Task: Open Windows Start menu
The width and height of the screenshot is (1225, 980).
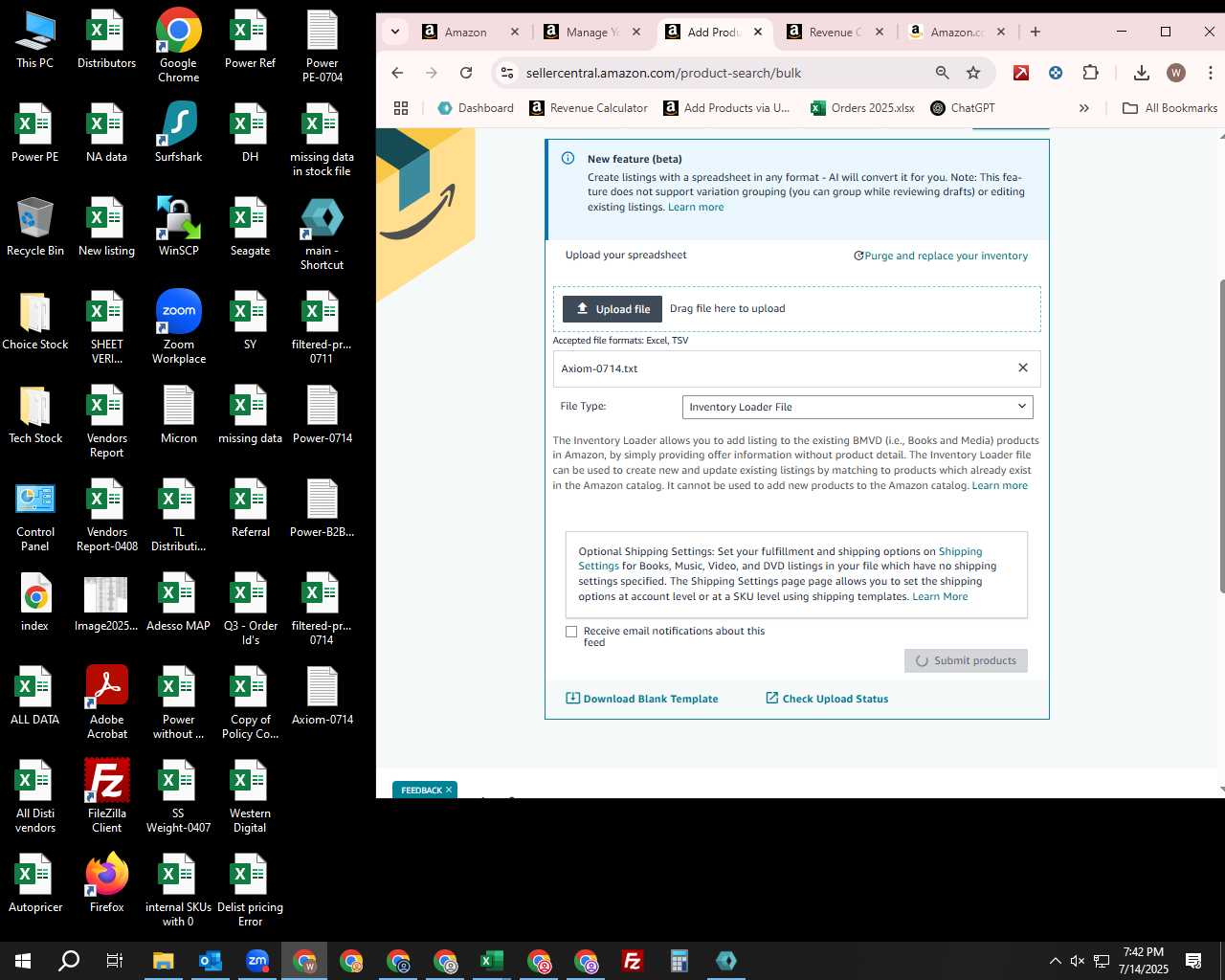Action: (x=23, y=961)
